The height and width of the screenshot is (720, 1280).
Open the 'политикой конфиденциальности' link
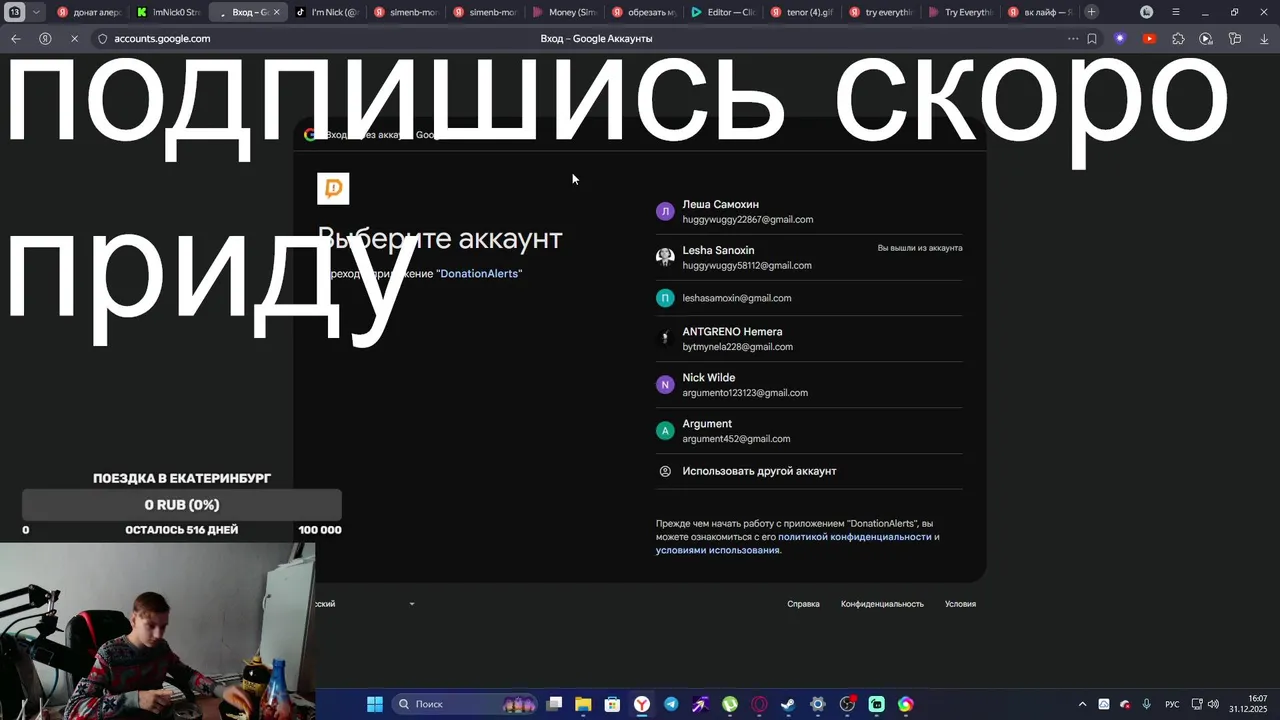(854, 537)
